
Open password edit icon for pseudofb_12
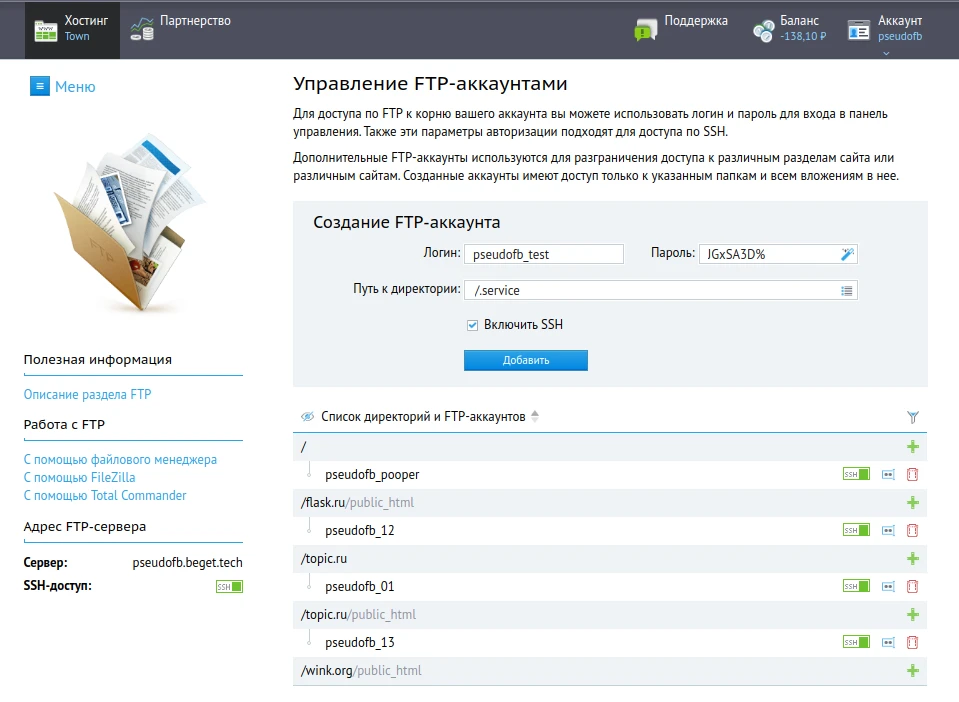pos(886,530)
